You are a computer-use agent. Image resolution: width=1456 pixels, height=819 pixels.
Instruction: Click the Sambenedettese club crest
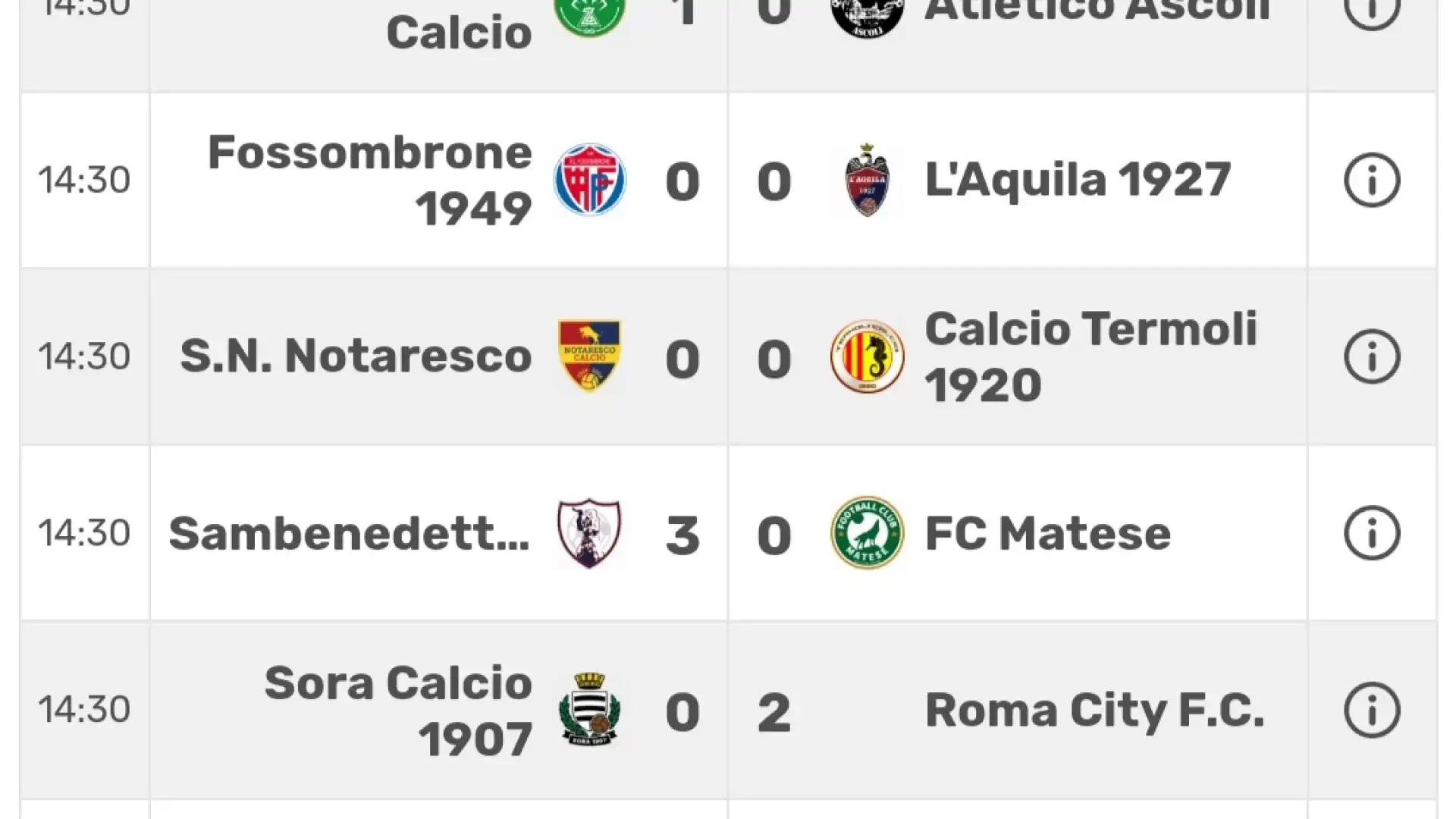point(589,532)
